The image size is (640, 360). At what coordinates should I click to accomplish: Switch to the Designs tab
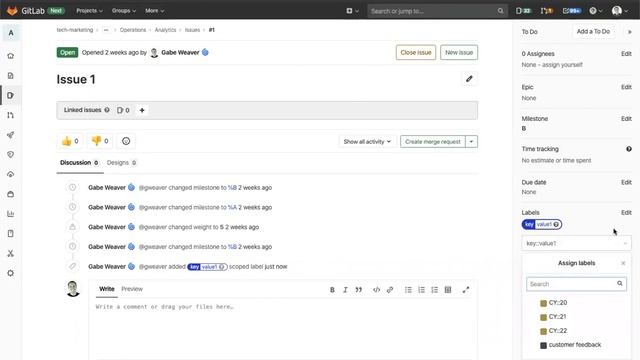click(x=121, y=162)
